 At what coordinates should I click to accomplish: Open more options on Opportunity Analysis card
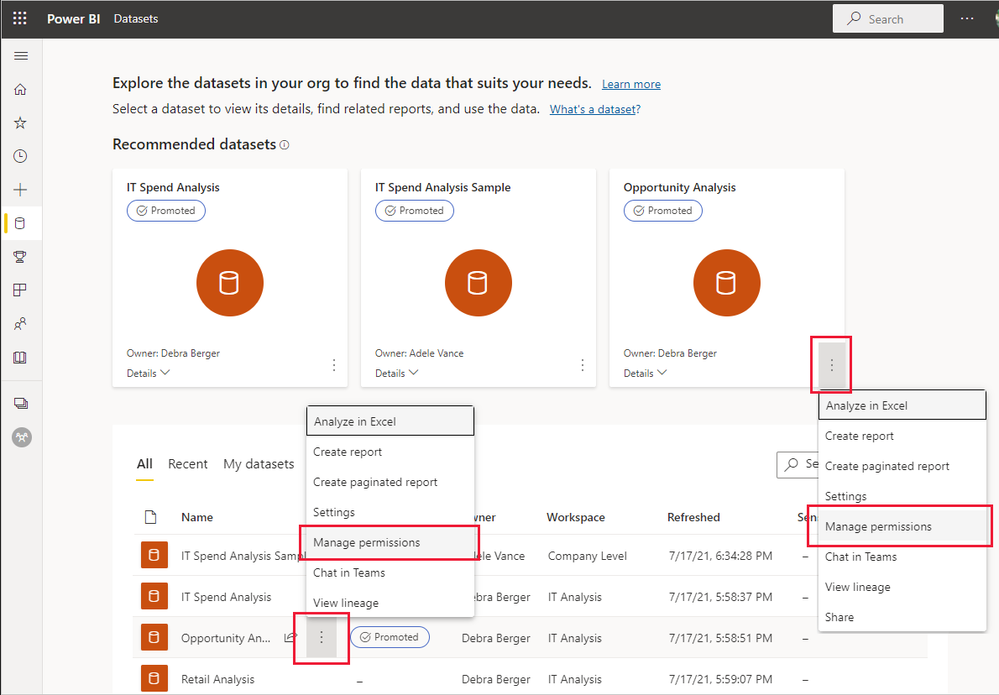click(x=831, y=365)
